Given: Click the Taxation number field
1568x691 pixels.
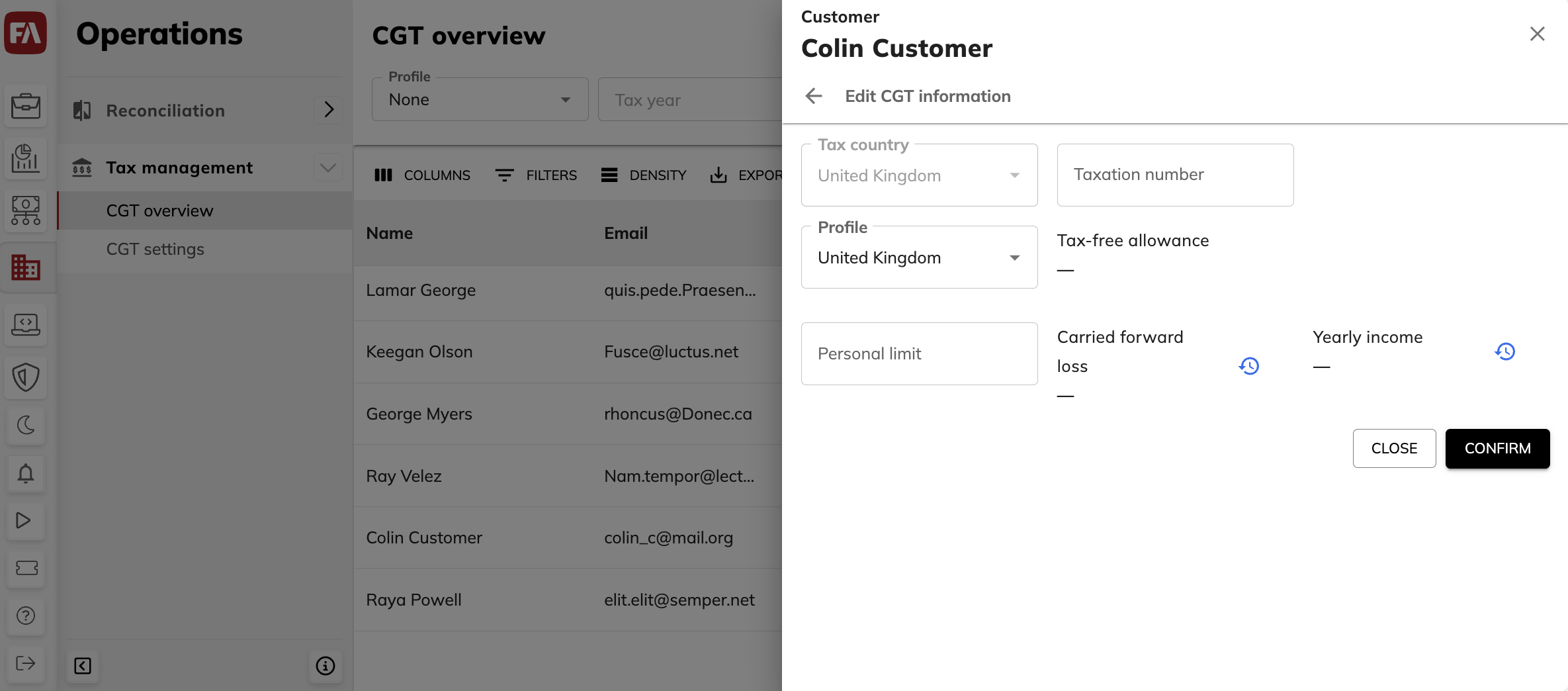Looking at the screenshot, I should tap(1175, 175).
